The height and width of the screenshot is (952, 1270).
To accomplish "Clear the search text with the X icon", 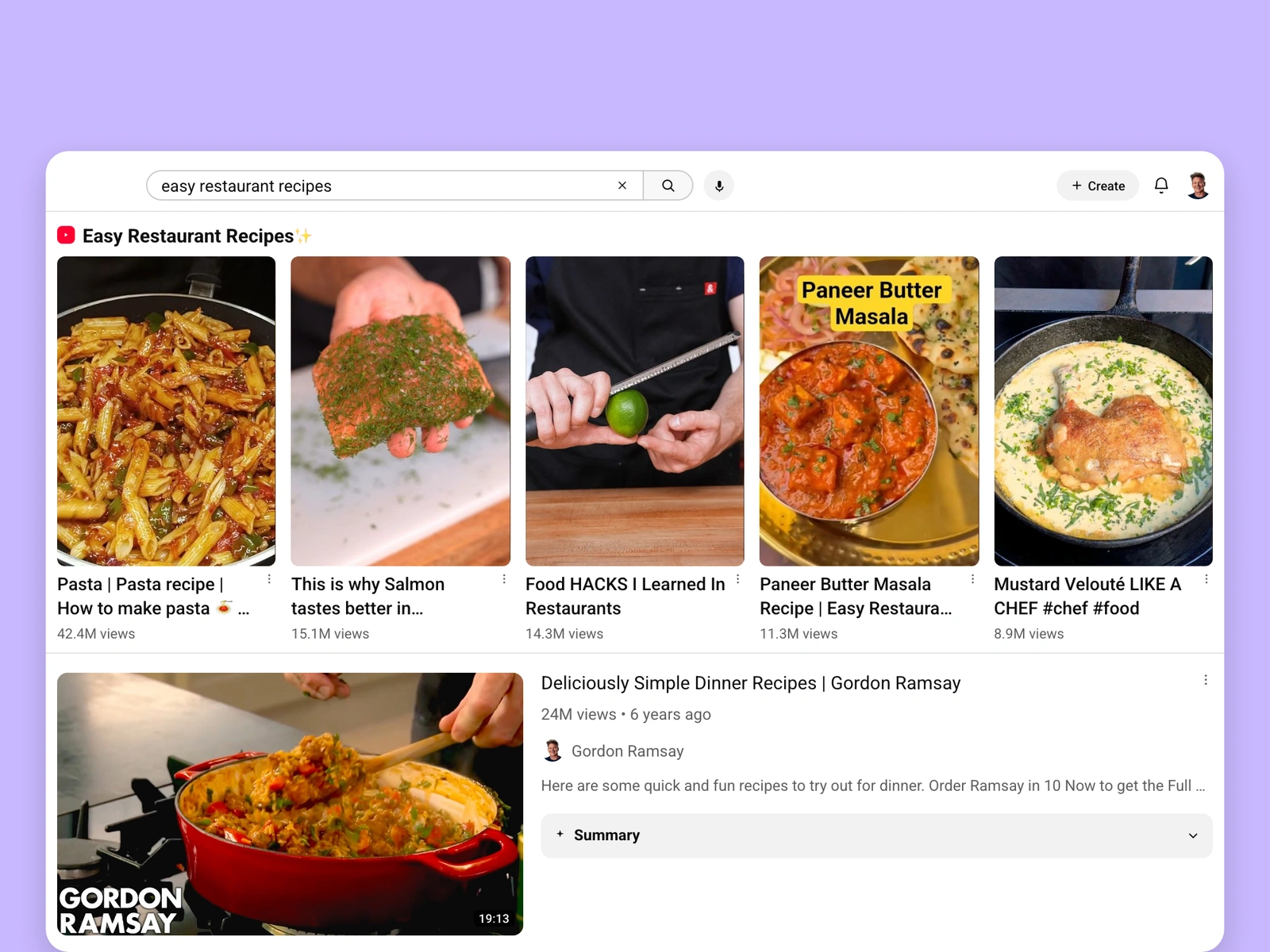I will click(622, 186).
